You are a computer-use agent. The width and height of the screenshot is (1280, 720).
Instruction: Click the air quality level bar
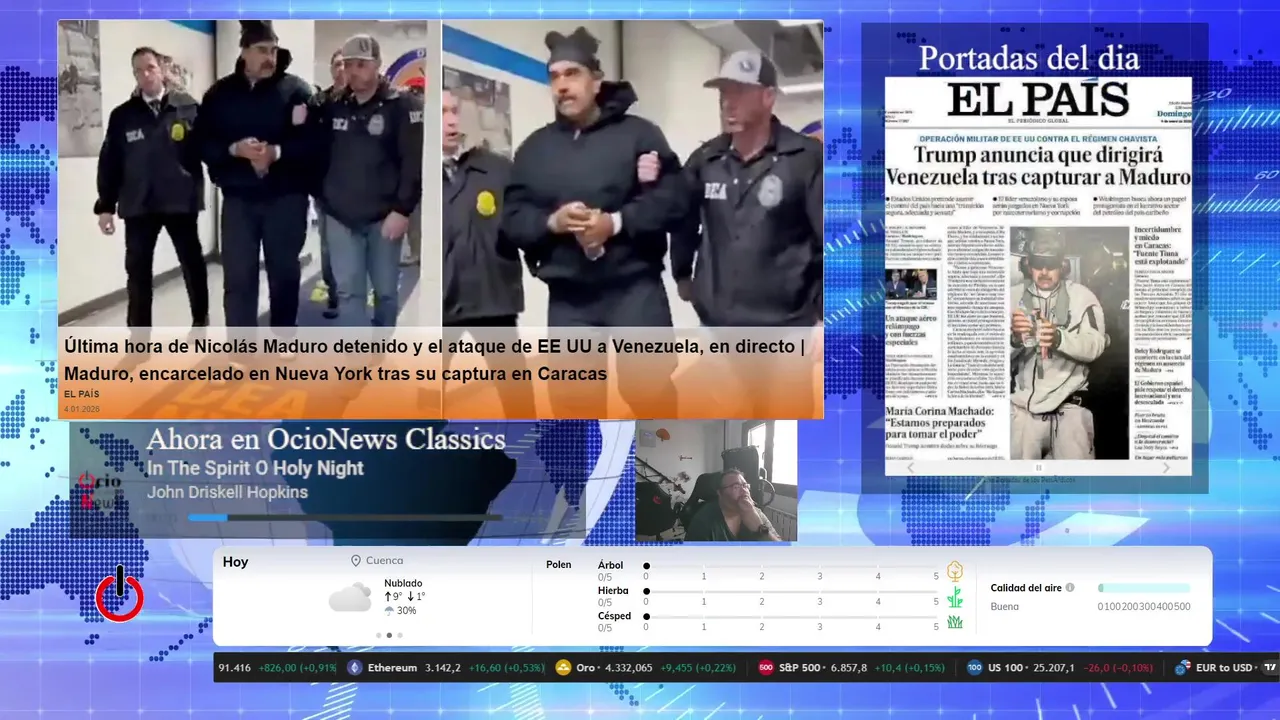[x=1144, y=588]
